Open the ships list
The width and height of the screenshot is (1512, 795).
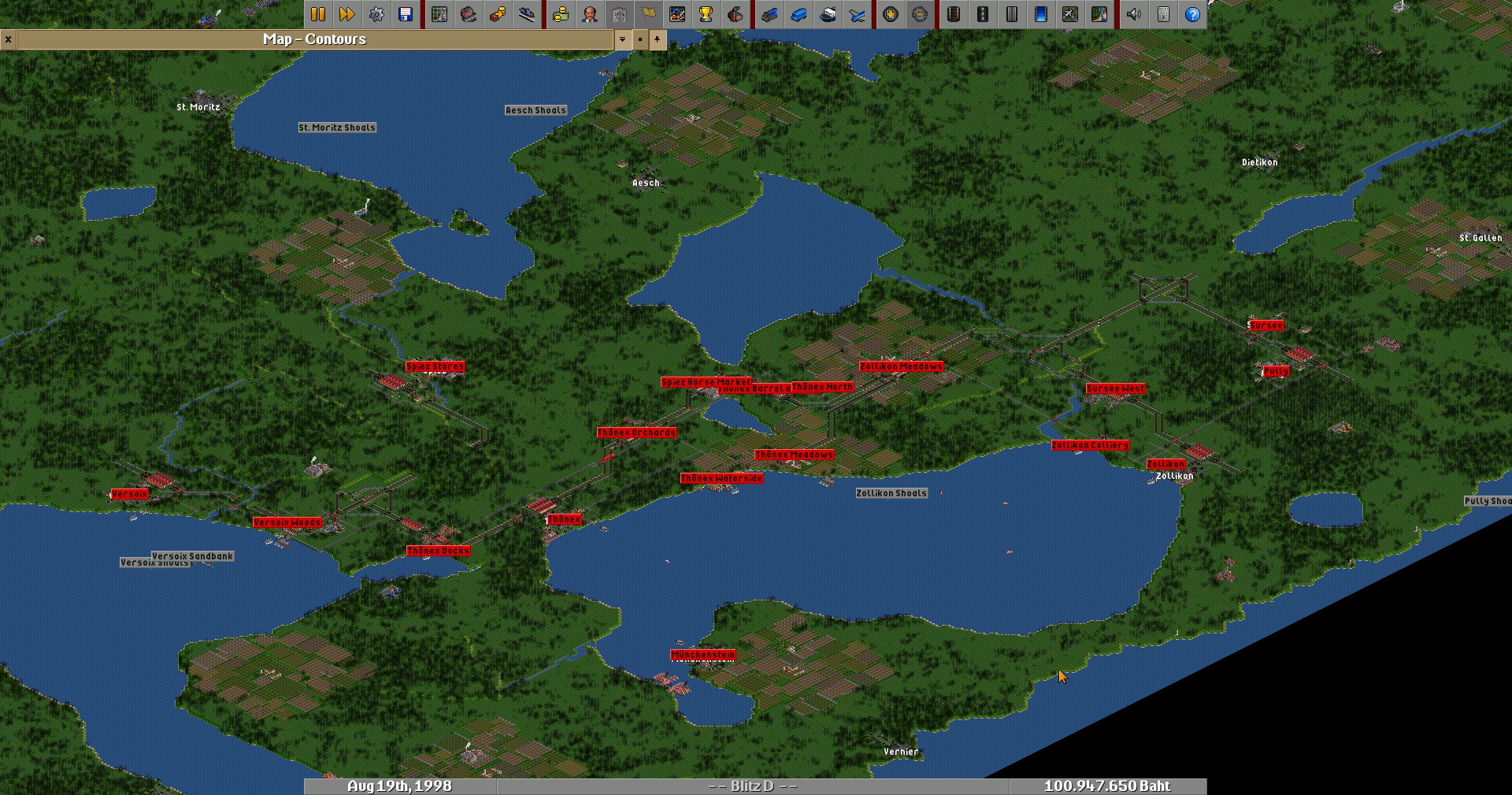point(828,14)
